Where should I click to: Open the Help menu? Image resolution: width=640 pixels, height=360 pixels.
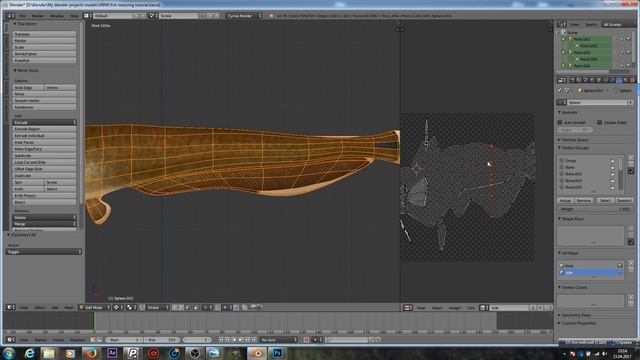tap(74, 16)
